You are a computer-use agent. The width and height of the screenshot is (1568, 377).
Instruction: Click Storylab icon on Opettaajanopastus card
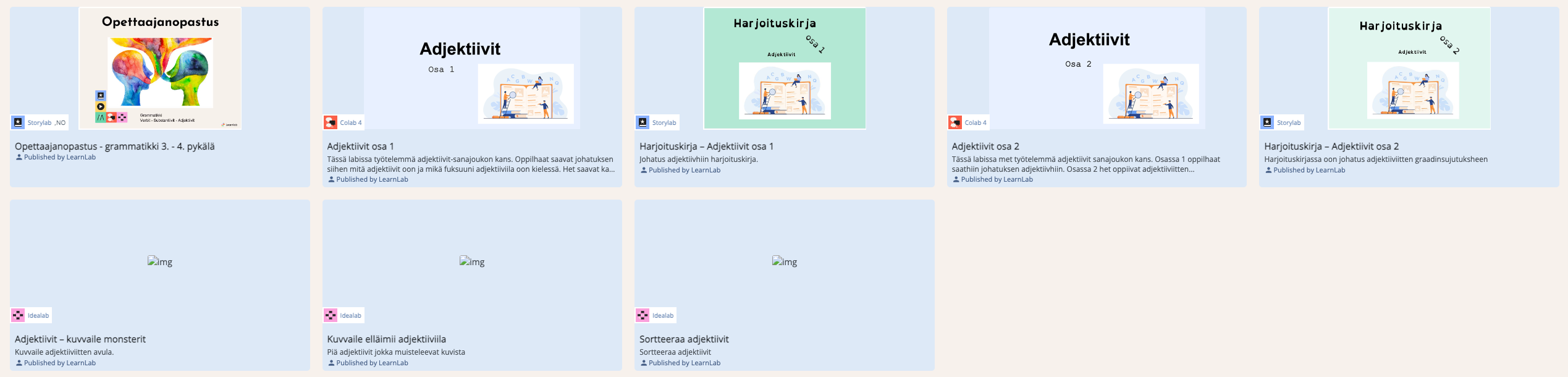click(19, 122)
